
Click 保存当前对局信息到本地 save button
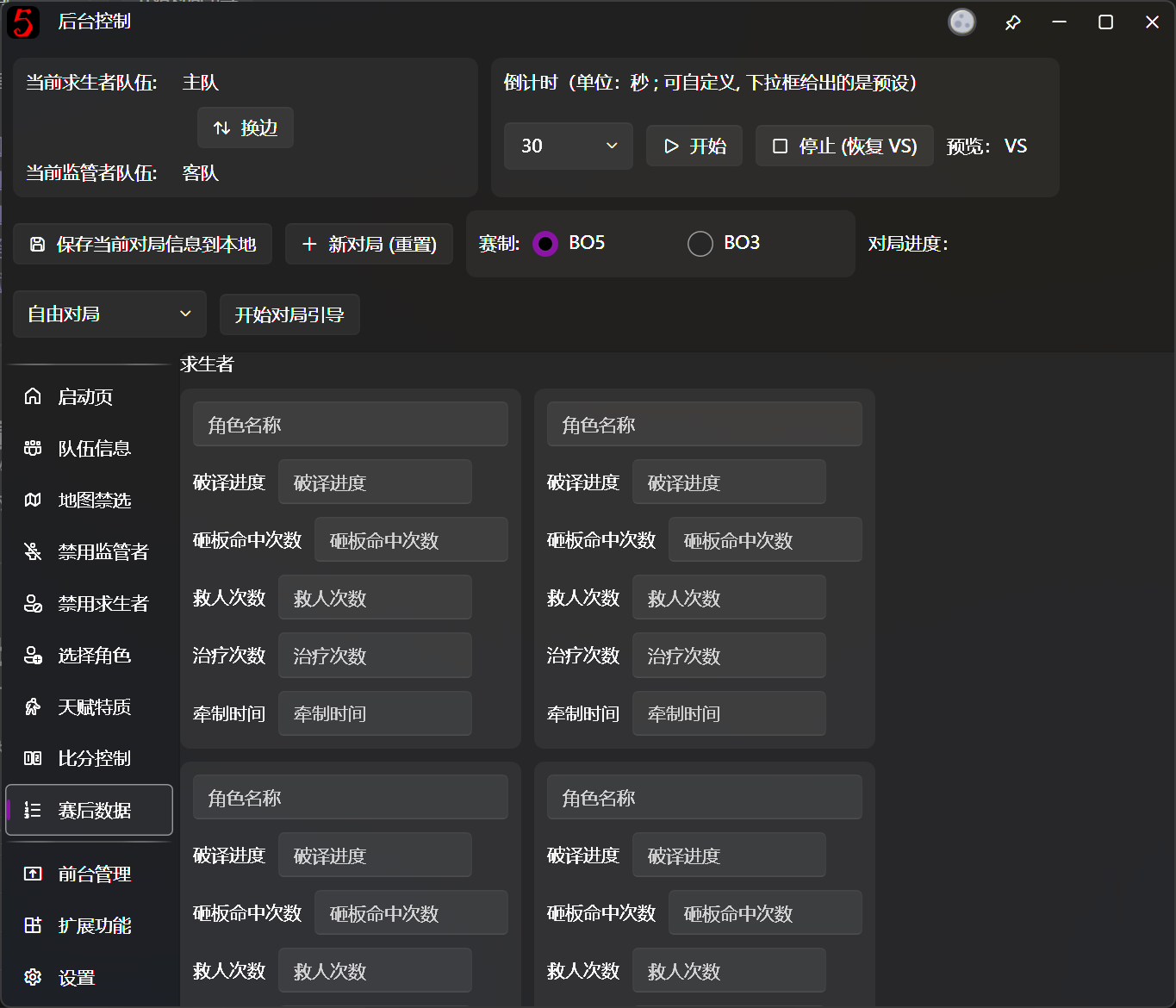click(142, 244)
